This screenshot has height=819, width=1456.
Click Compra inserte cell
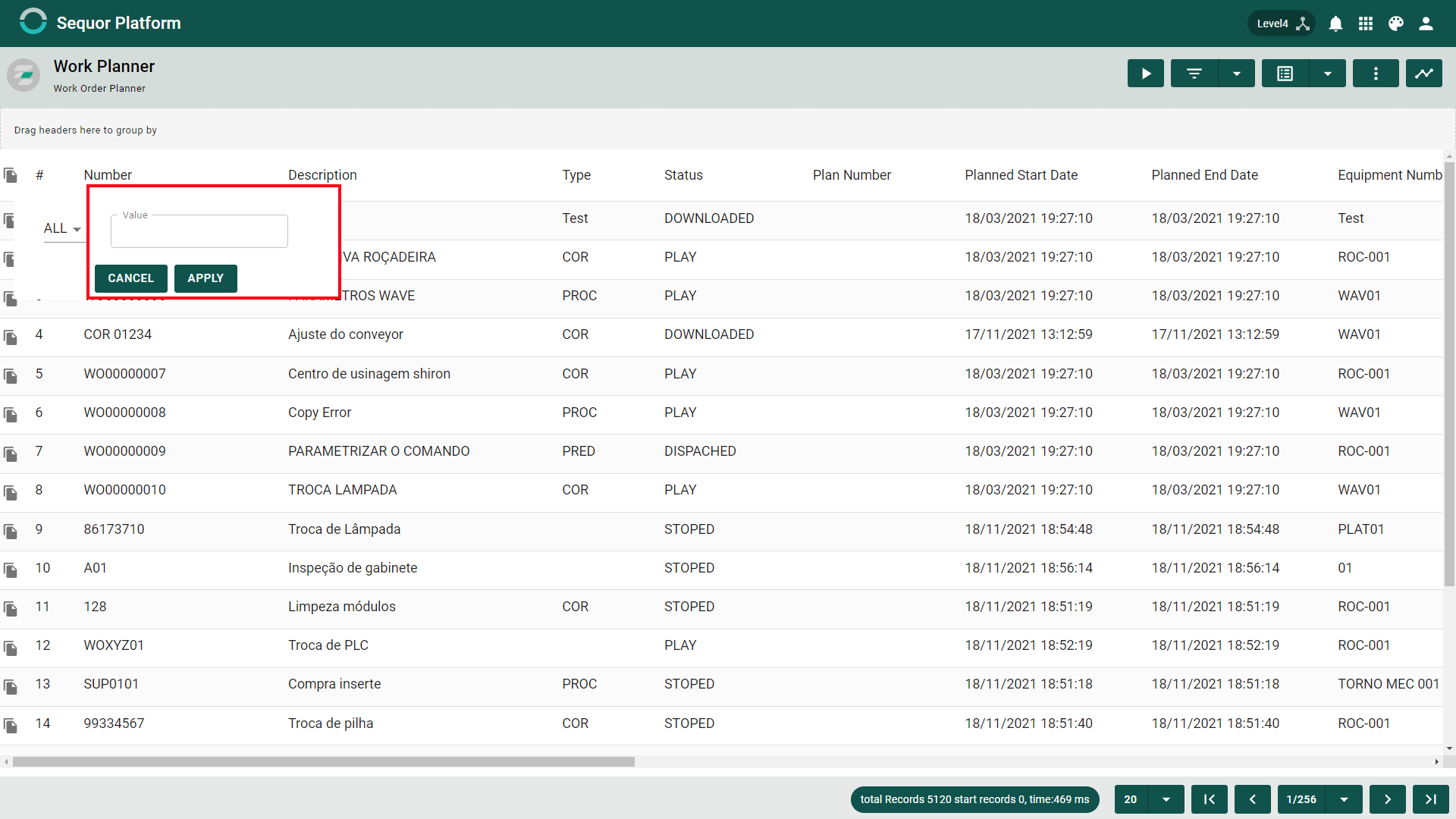click(x=334, y=684)
